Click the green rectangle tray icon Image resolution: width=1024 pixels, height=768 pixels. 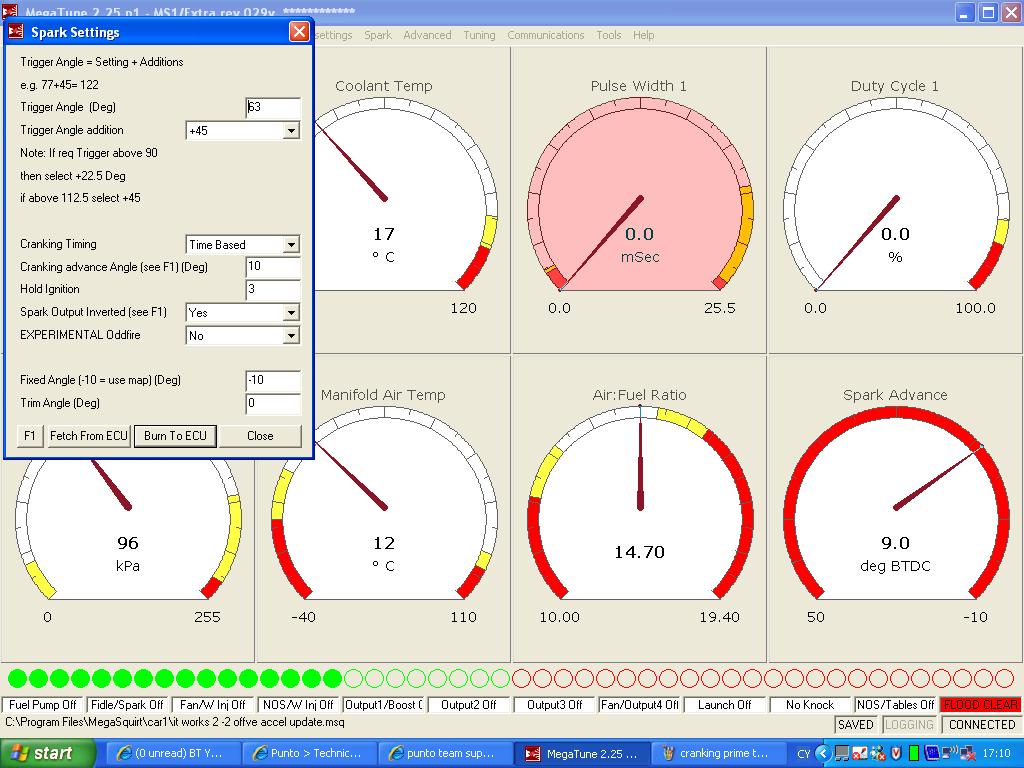[x=914, y=754]
